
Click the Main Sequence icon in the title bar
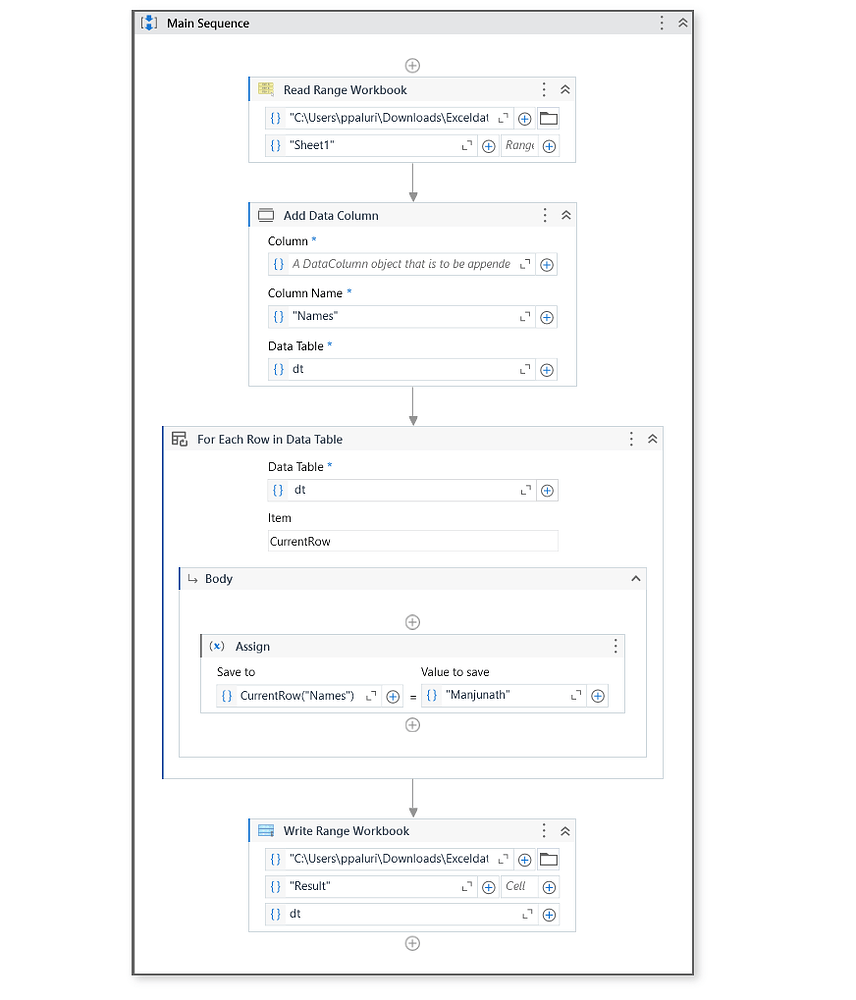[148, 22]
